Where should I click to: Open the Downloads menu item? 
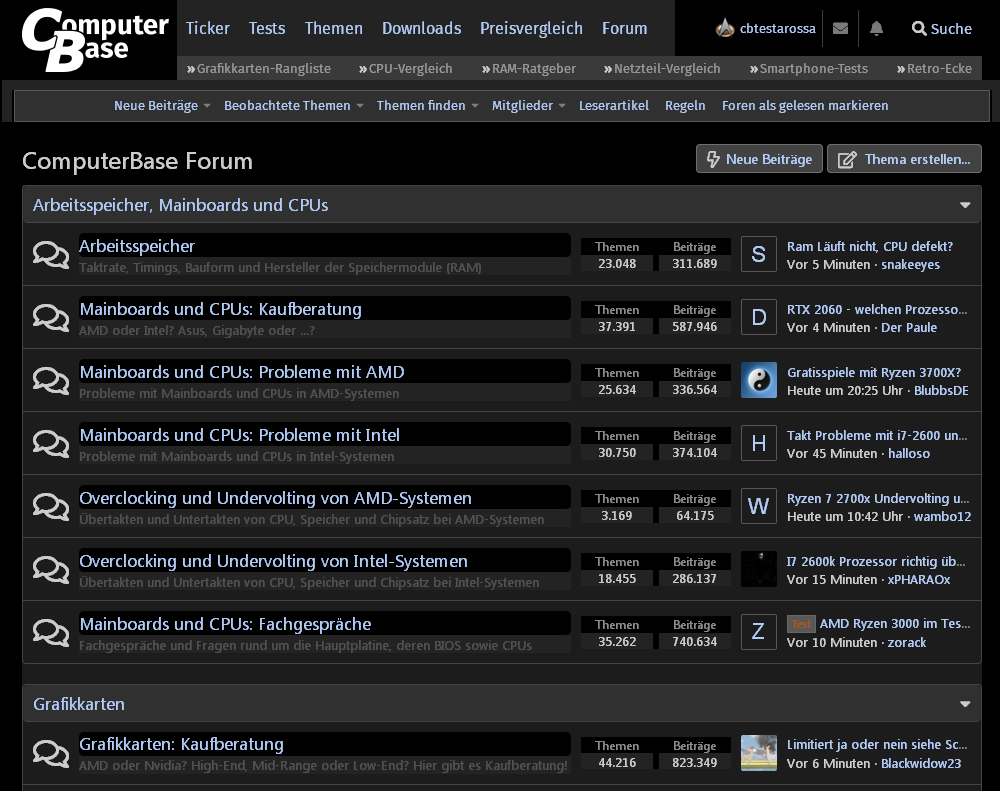[x=422, y=29]
